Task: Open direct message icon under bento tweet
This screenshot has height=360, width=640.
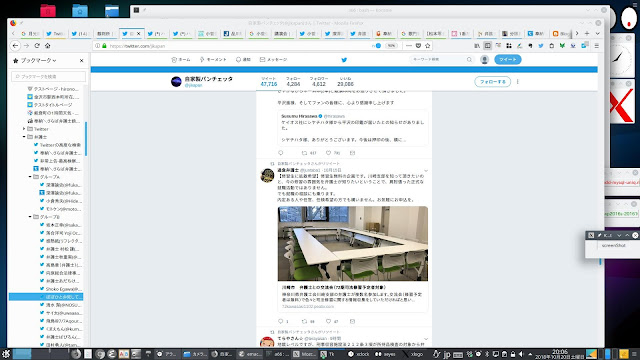Action: click(352, 321)
